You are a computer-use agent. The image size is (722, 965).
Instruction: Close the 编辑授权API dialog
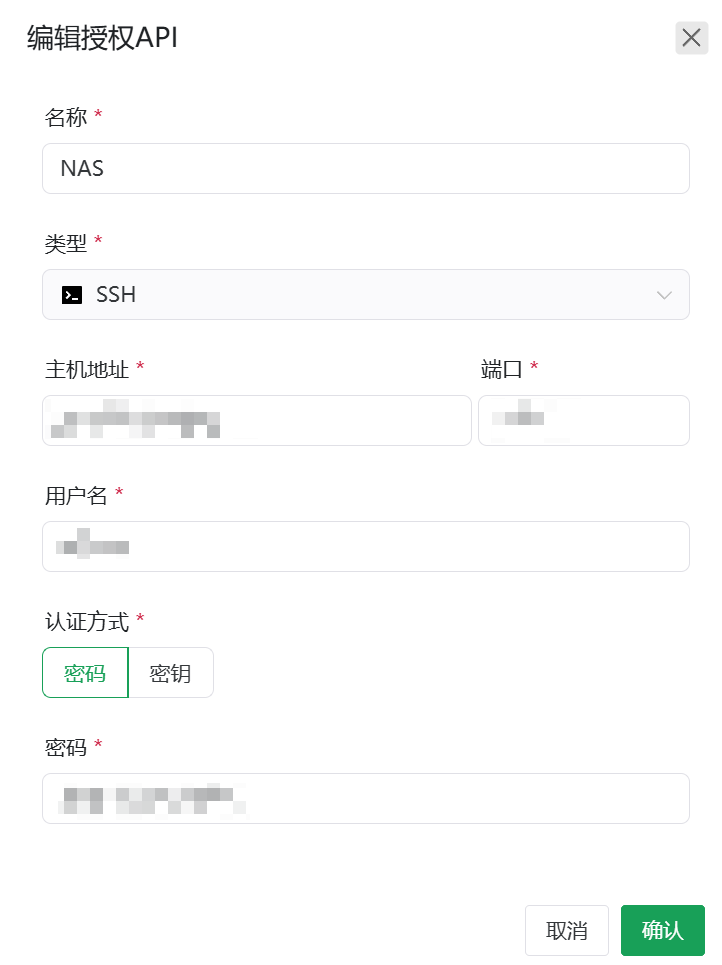point(691,38)
